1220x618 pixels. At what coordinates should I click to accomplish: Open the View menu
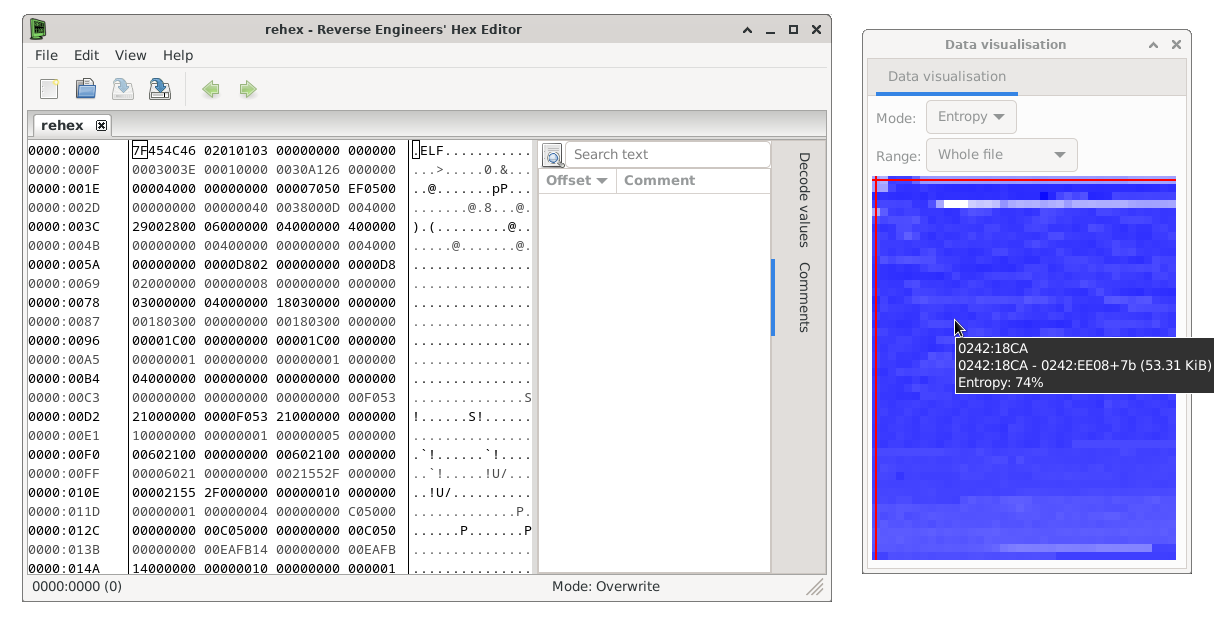point(130,55)
